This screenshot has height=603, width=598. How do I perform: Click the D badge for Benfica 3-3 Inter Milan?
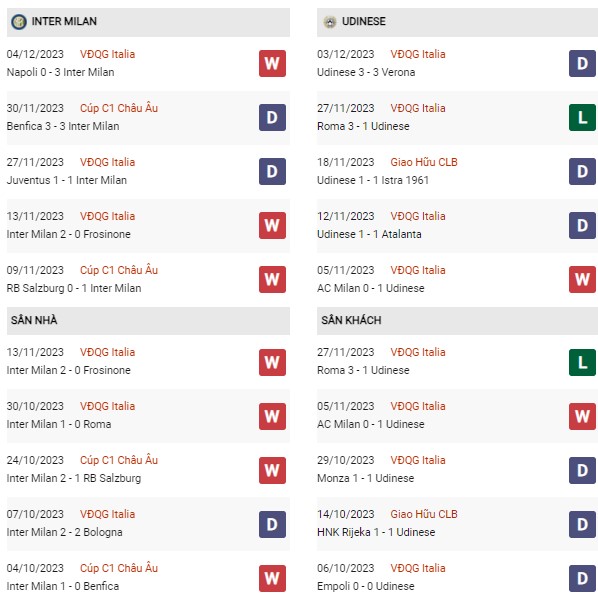272,117
